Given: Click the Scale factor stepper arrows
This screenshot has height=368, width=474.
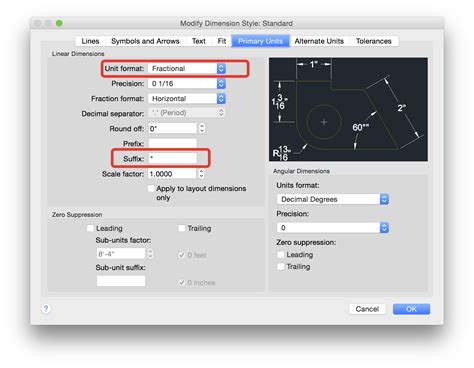Looking at the screenshot, I should click(201, 174).
